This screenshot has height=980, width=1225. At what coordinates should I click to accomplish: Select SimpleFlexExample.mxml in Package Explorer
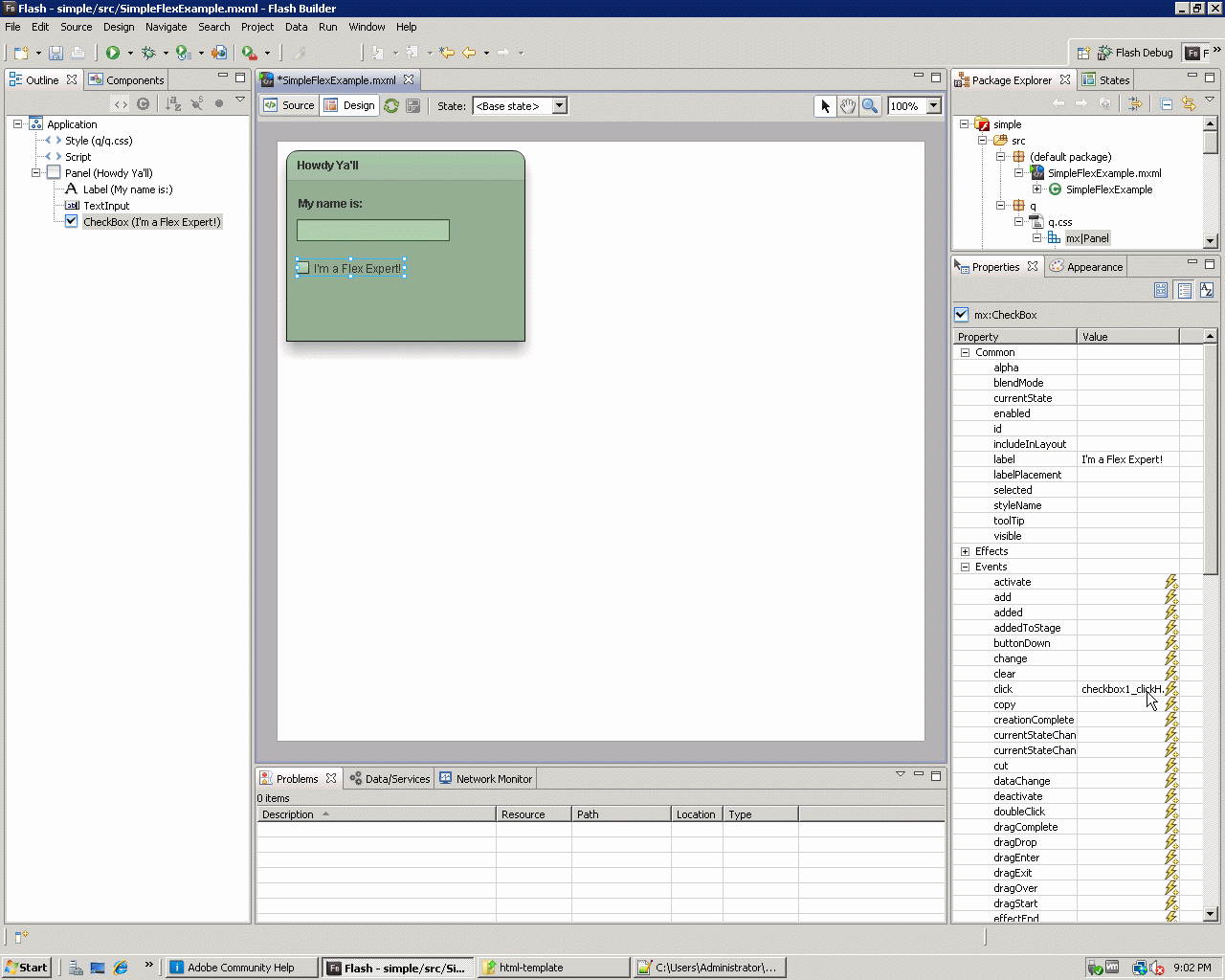(1104, 173)
